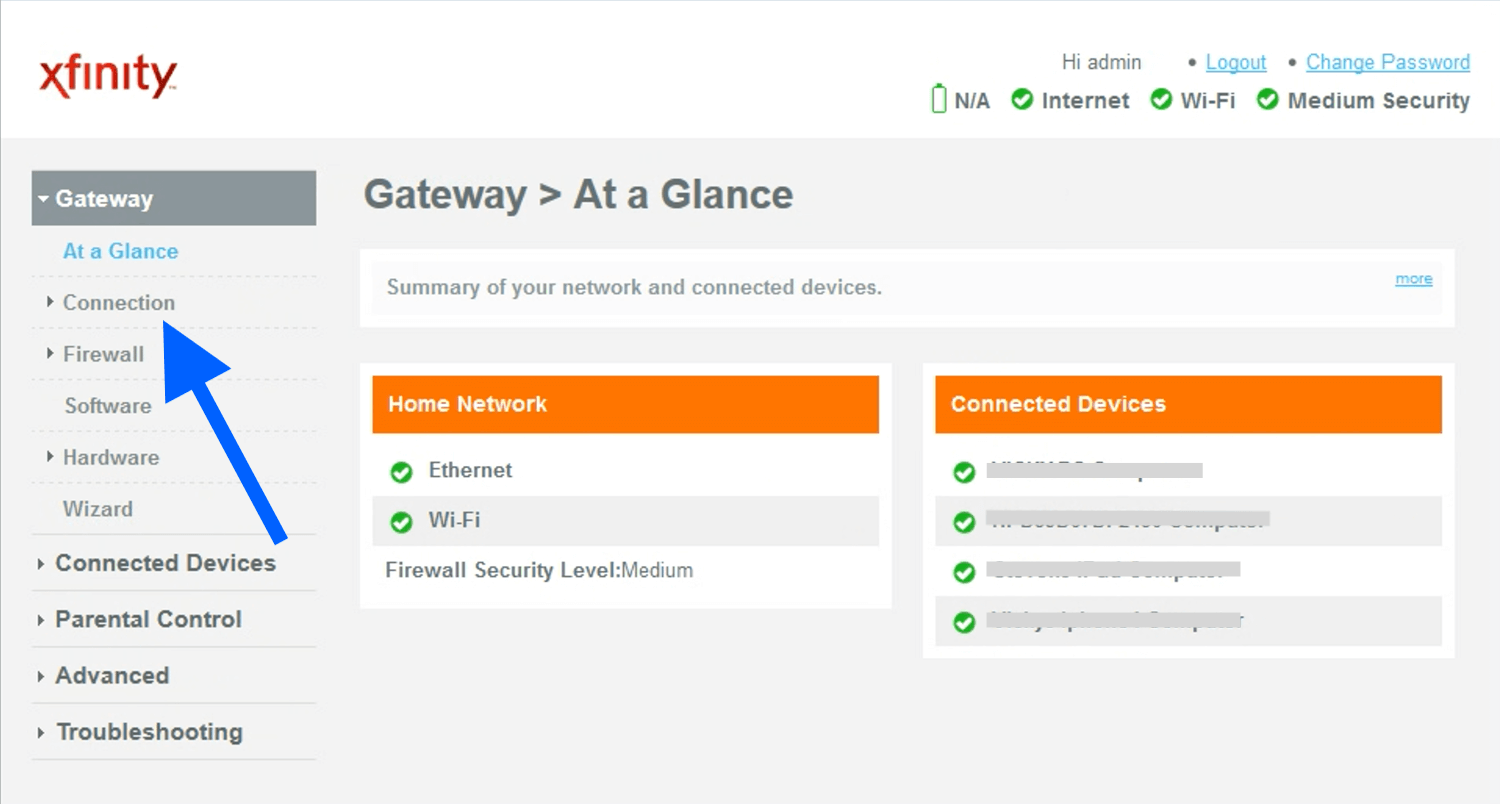Click the Medium Security checkmark icon
1500x804 pixels.
(x=1268, y=100)
